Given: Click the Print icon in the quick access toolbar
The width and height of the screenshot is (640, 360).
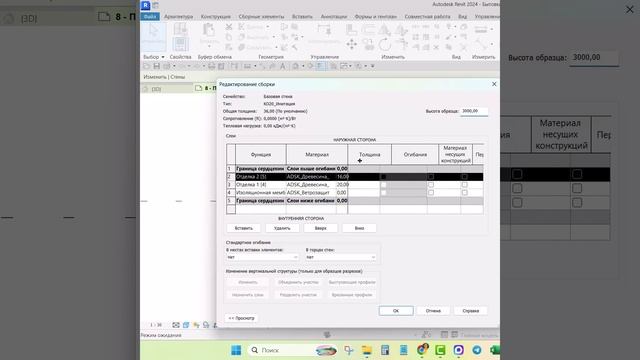Looking at the screenshot, I should [211, 66].
